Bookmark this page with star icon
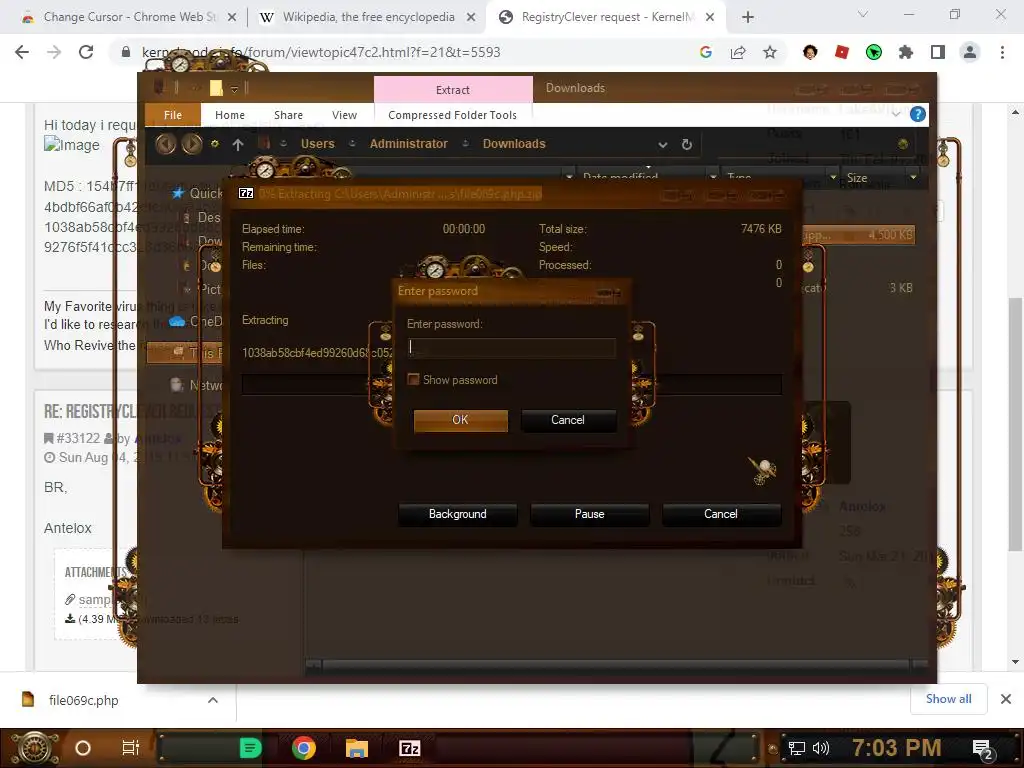This screenshot has width=1024, height=768. click(770, 52)
